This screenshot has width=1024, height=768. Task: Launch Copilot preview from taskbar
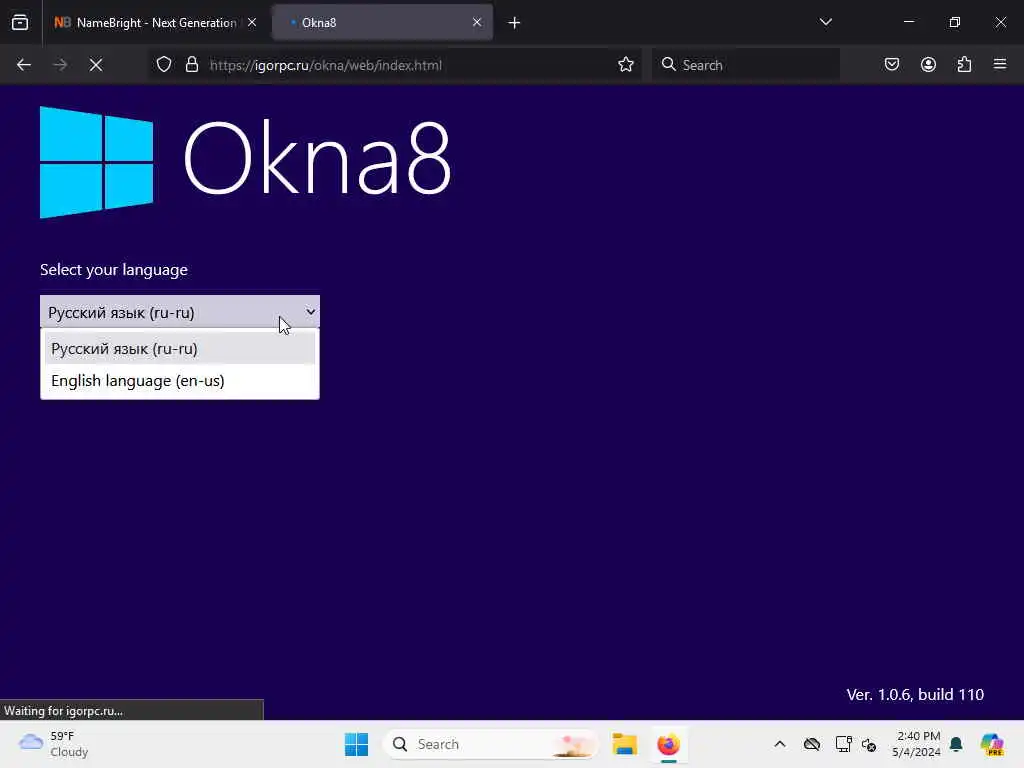click(x=992, y=744)
